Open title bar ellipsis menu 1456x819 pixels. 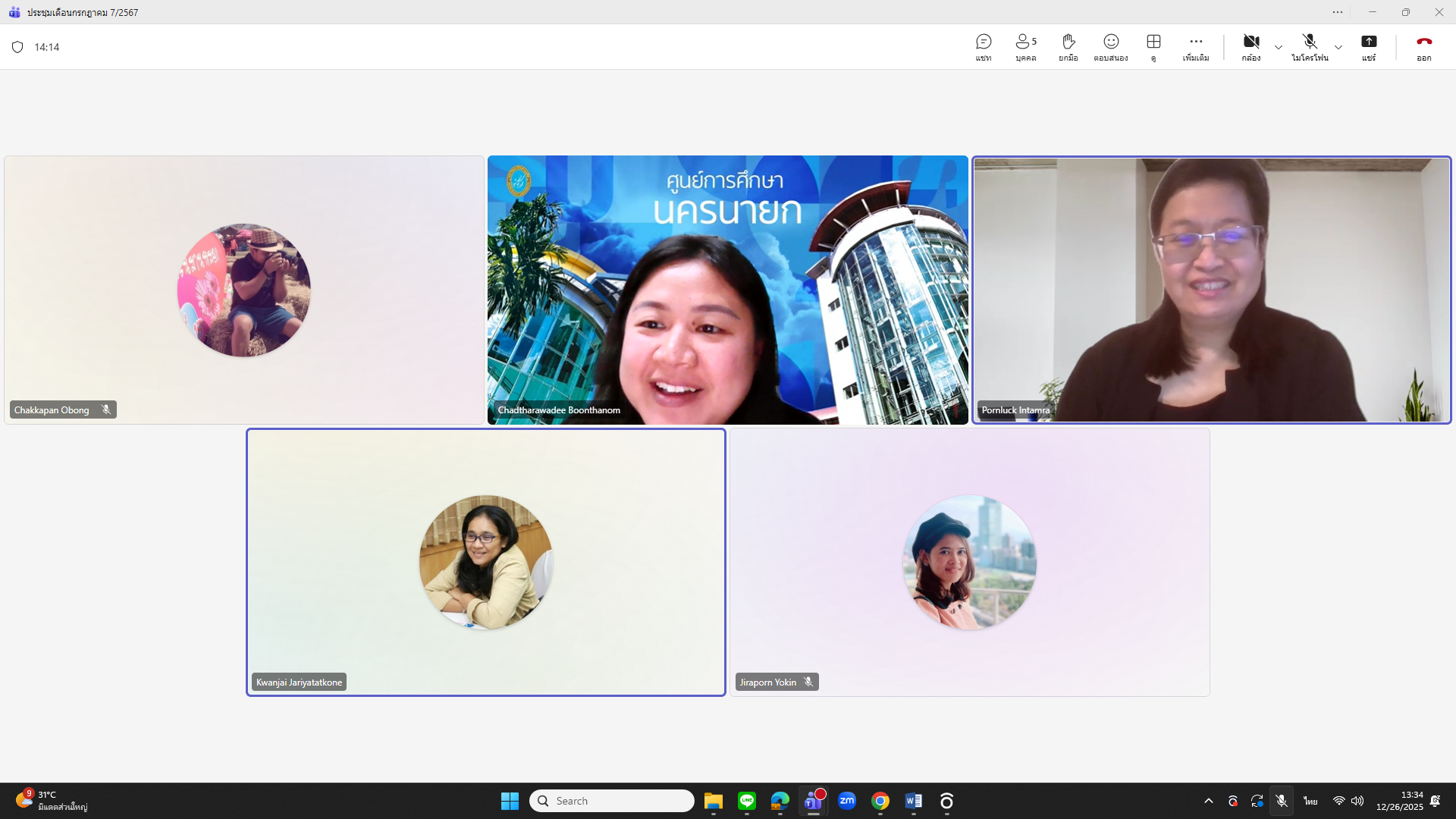click(1337, 12)
